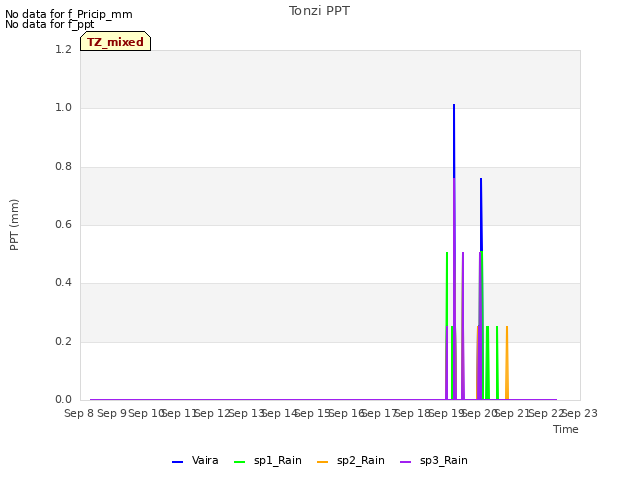Click the 0.6 y-axis tick label
The width and height of the screenshot is (640, 480).
click(x=63, y=224)
